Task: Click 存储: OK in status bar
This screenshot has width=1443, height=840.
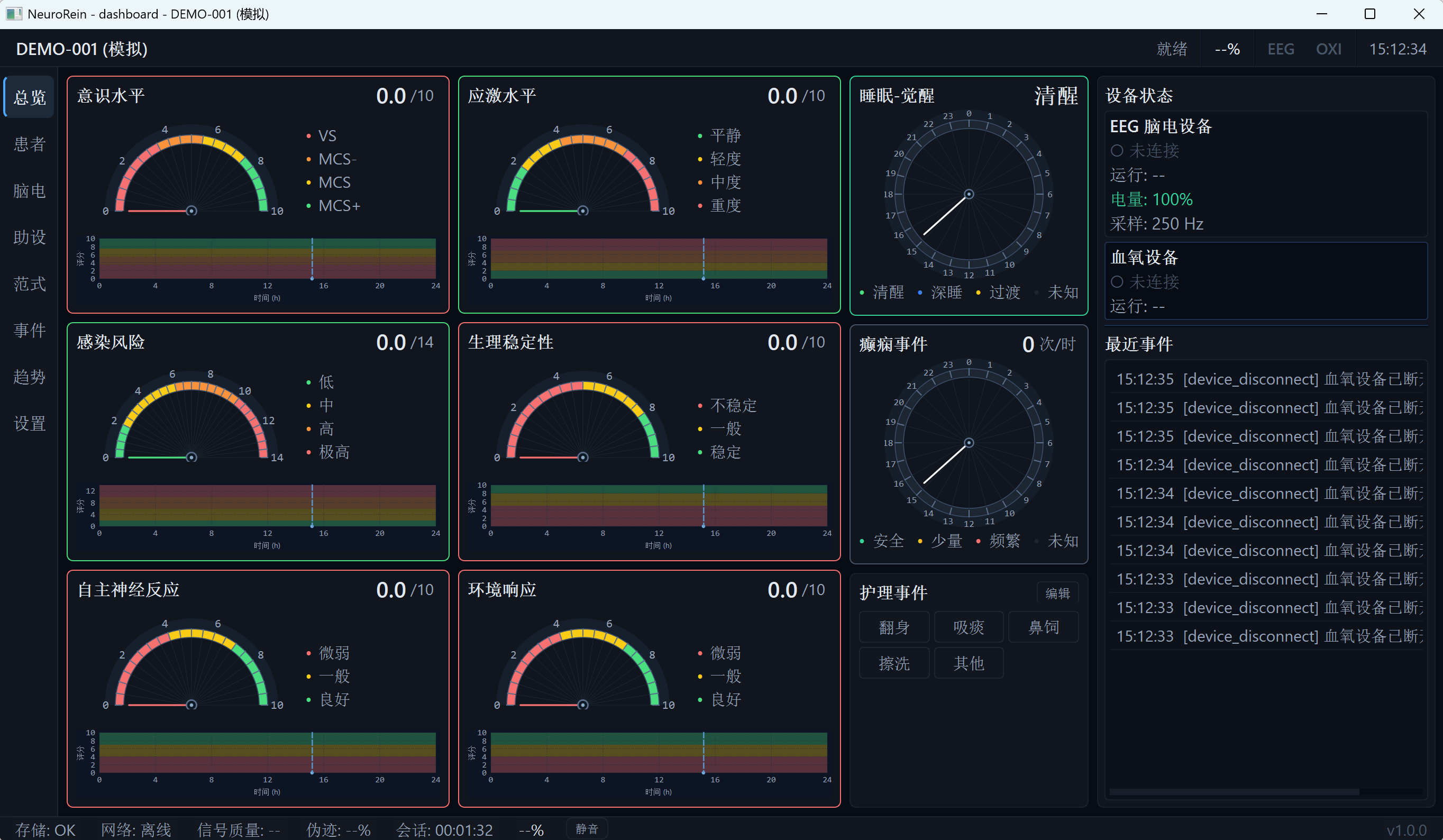Action: (x=45, y=830)
